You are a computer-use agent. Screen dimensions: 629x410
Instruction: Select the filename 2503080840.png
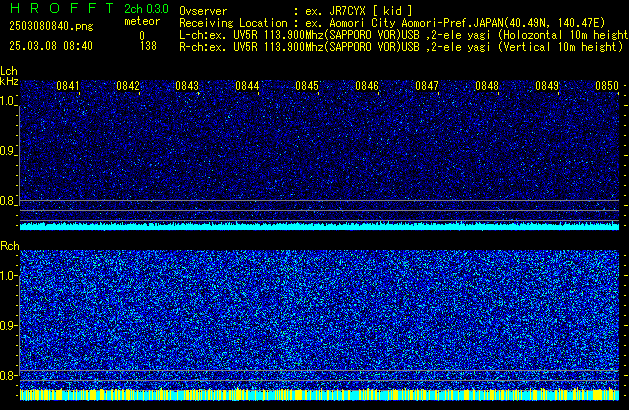51,26
